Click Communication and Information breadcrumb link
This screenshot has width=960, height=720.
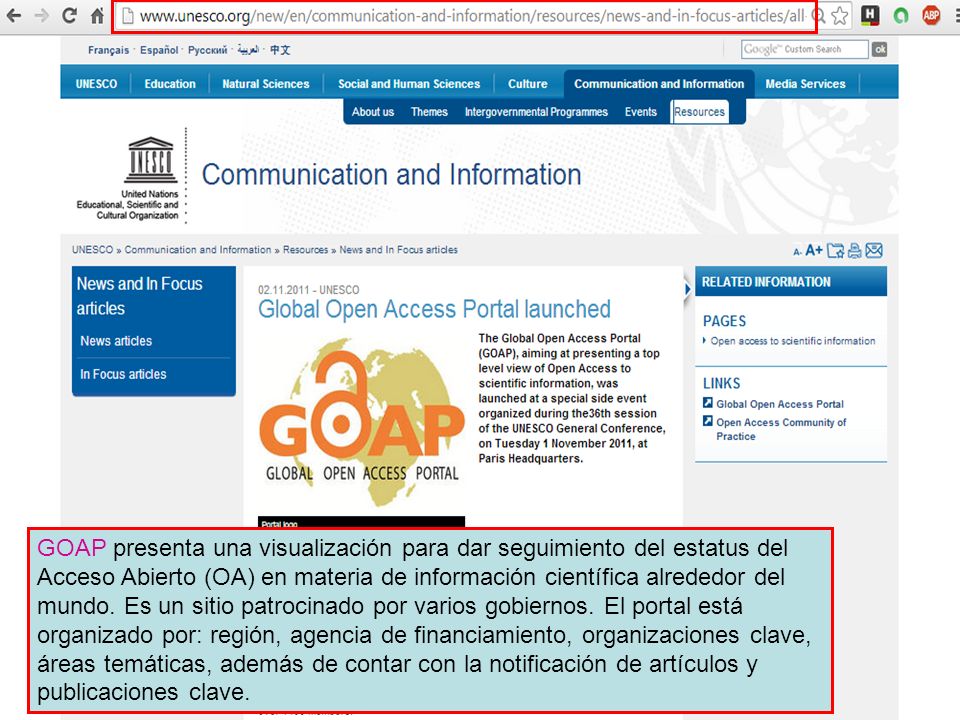pyautogui.click(x=198, y=250)
